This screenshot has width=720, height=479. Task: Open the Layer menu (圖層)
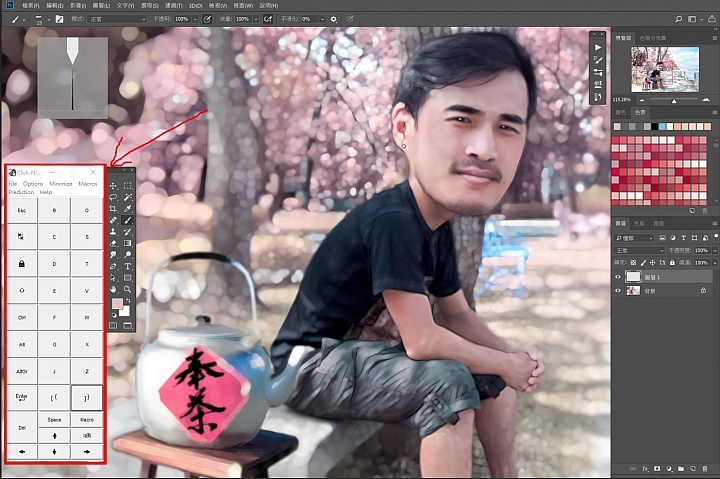click(101, 6)
